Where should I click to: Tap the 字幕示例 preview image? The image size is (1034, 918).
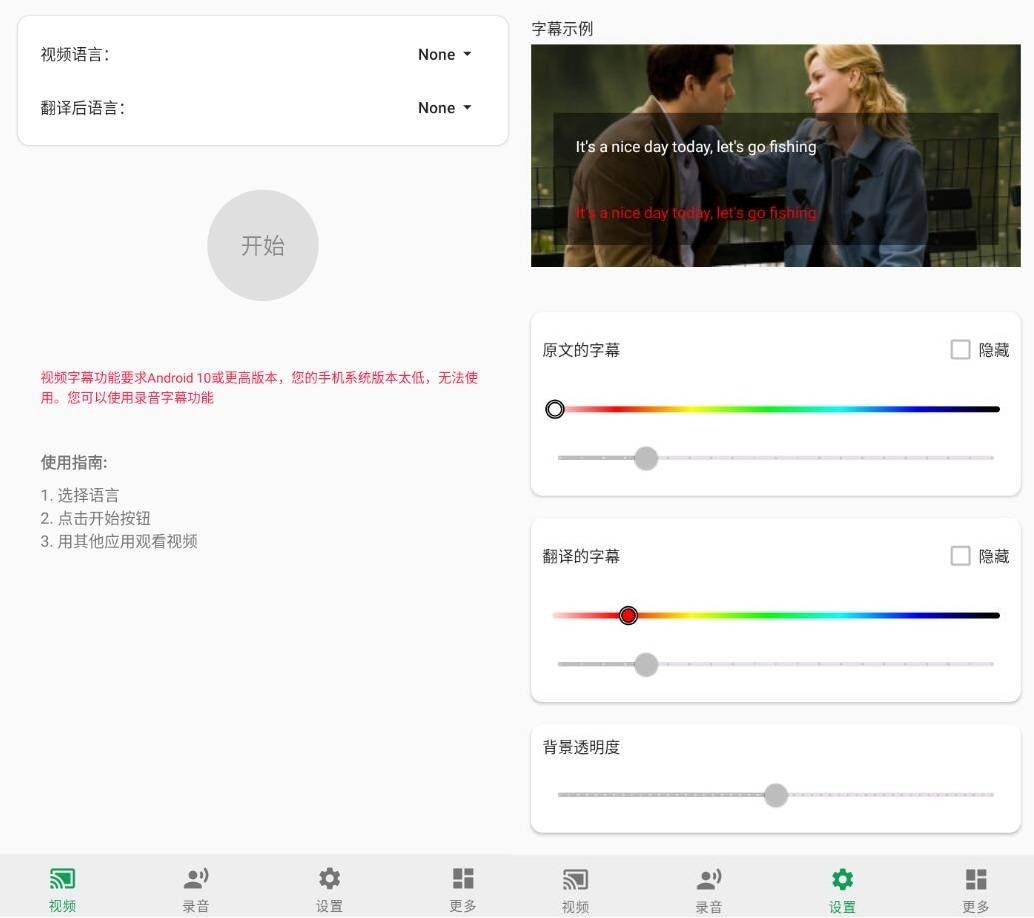pyautogui.click(x=776, y=155)
